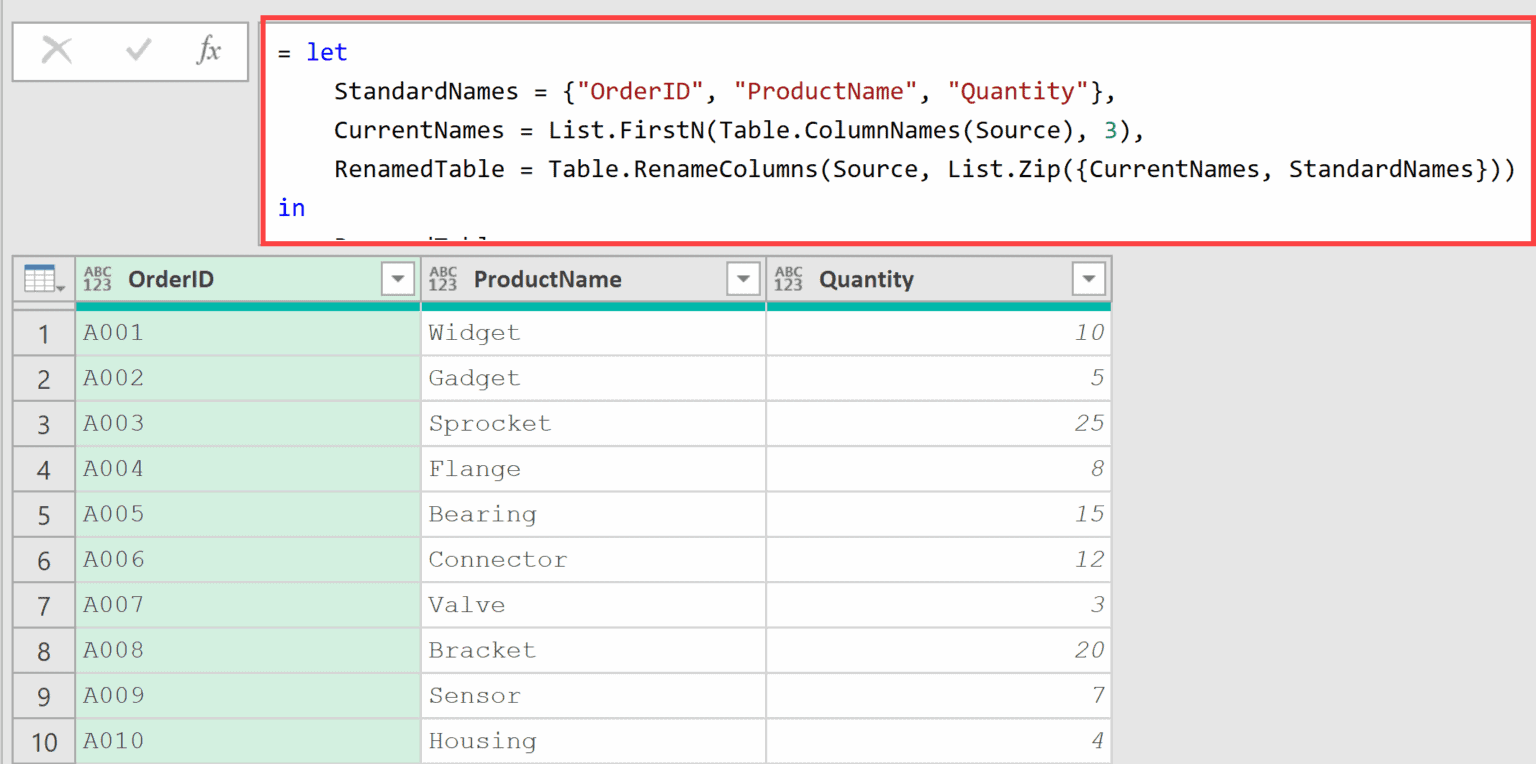
Task: Select the Quantity column header
Action: 866,280
